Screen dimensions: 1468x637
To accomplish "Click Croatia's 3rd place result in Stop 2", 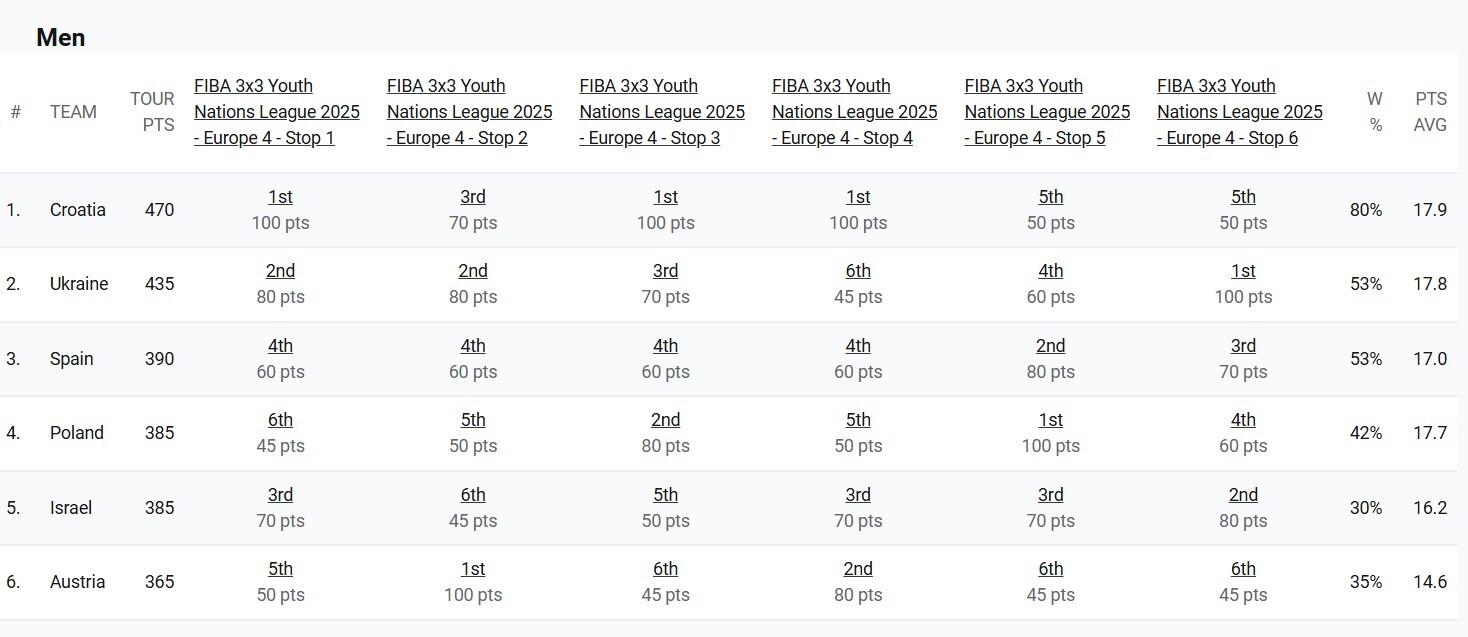I will (473, 197).
